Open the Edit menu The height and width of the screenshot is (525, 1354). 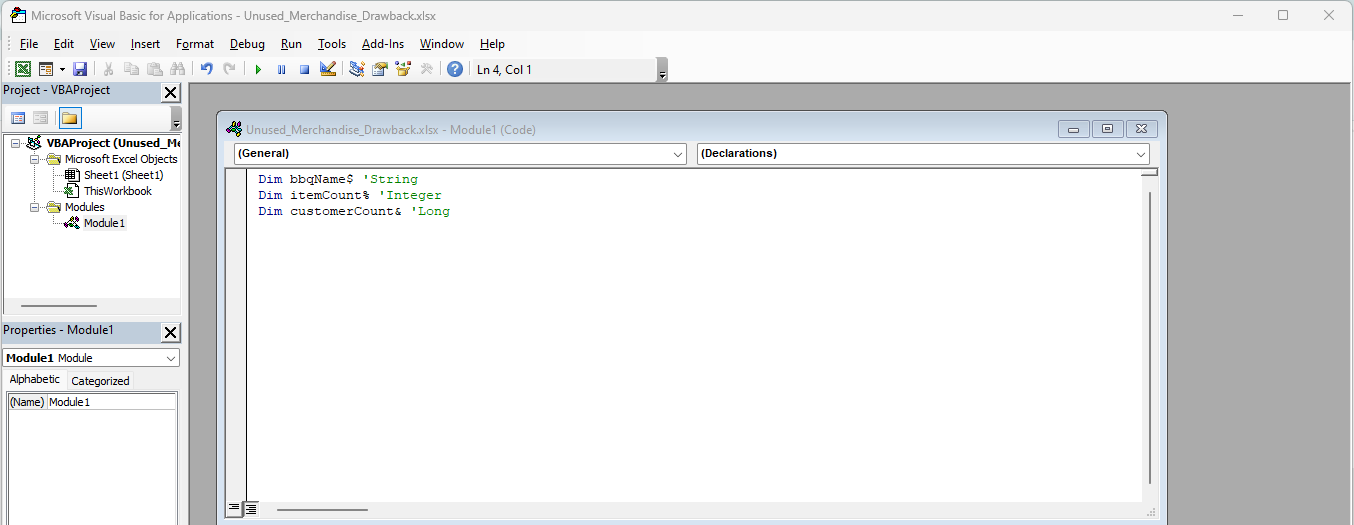[x=64, y=44]
